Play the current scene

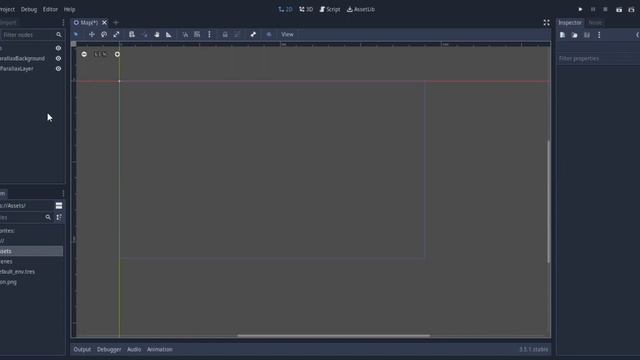pyautogui.click(x=619, y=9)
